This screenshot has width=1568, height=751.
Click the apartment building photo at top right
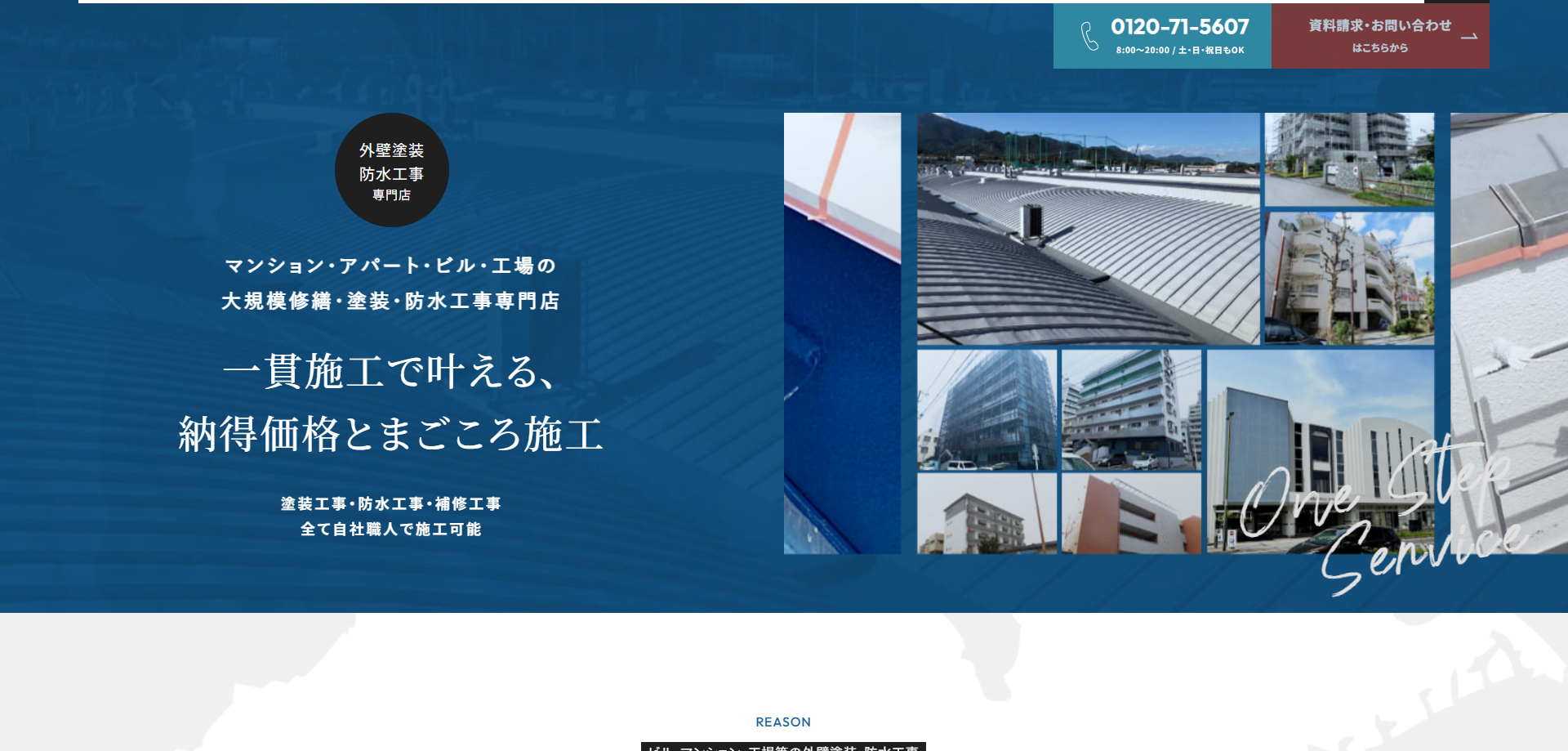[x=1348, y=158]
